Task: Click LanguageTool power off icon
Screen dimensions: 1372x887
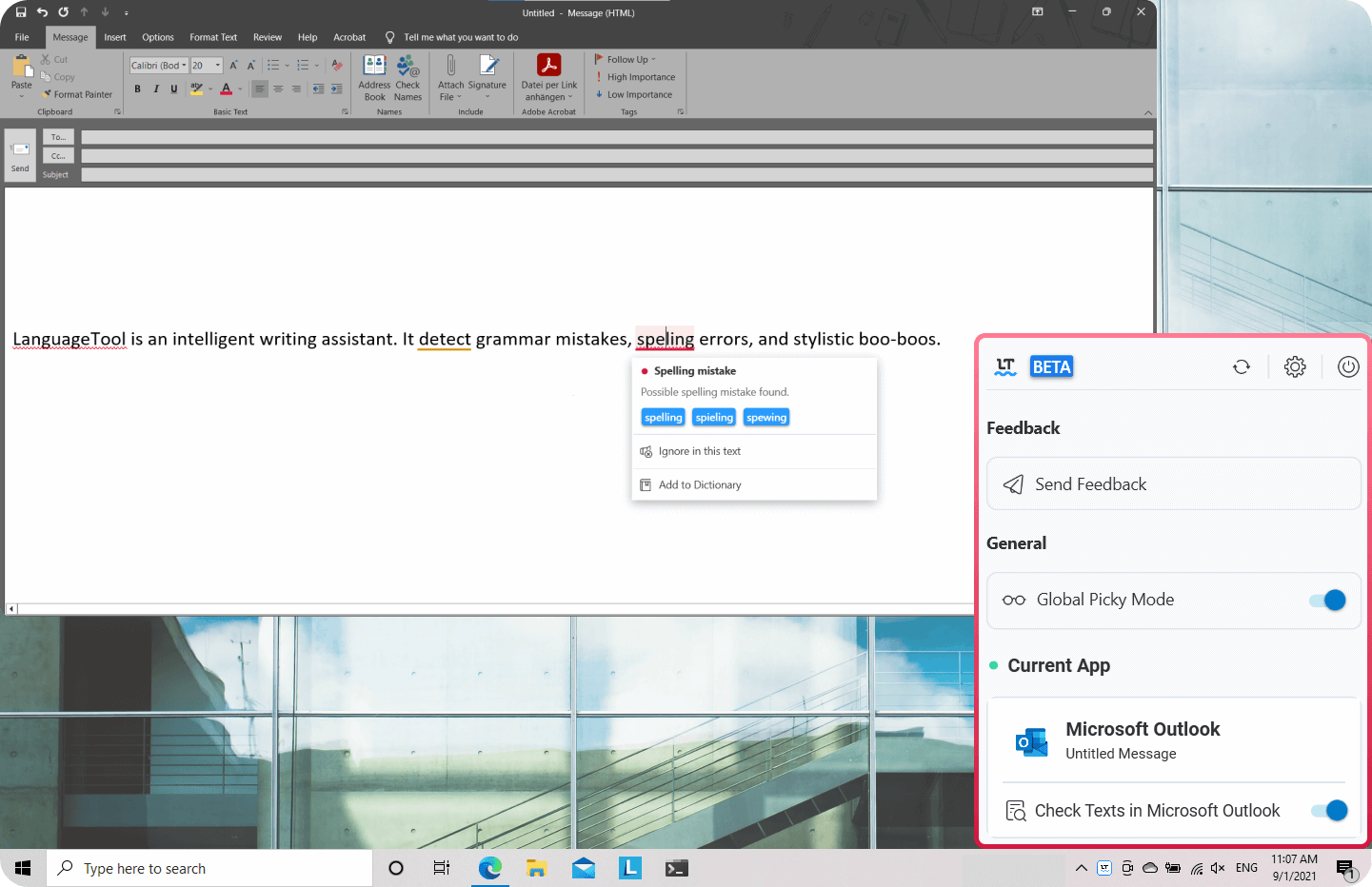Action: 1348,366
